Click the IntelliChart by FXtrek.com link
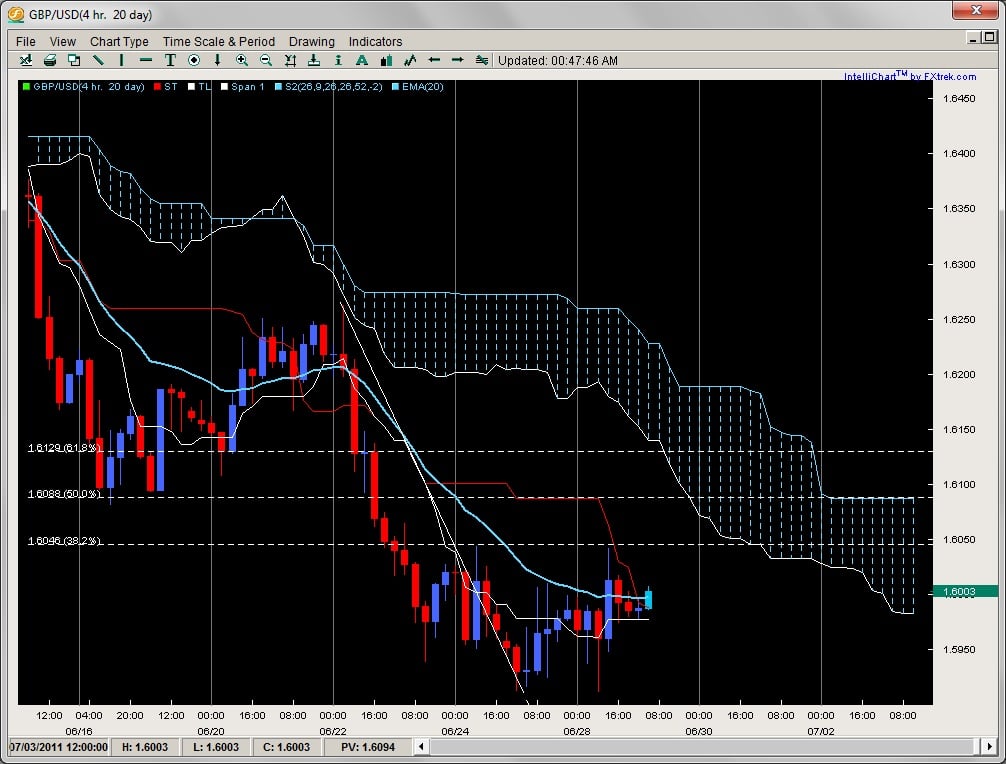Image resolution: width=1006 pixels, height=764 pixels. 910,76
